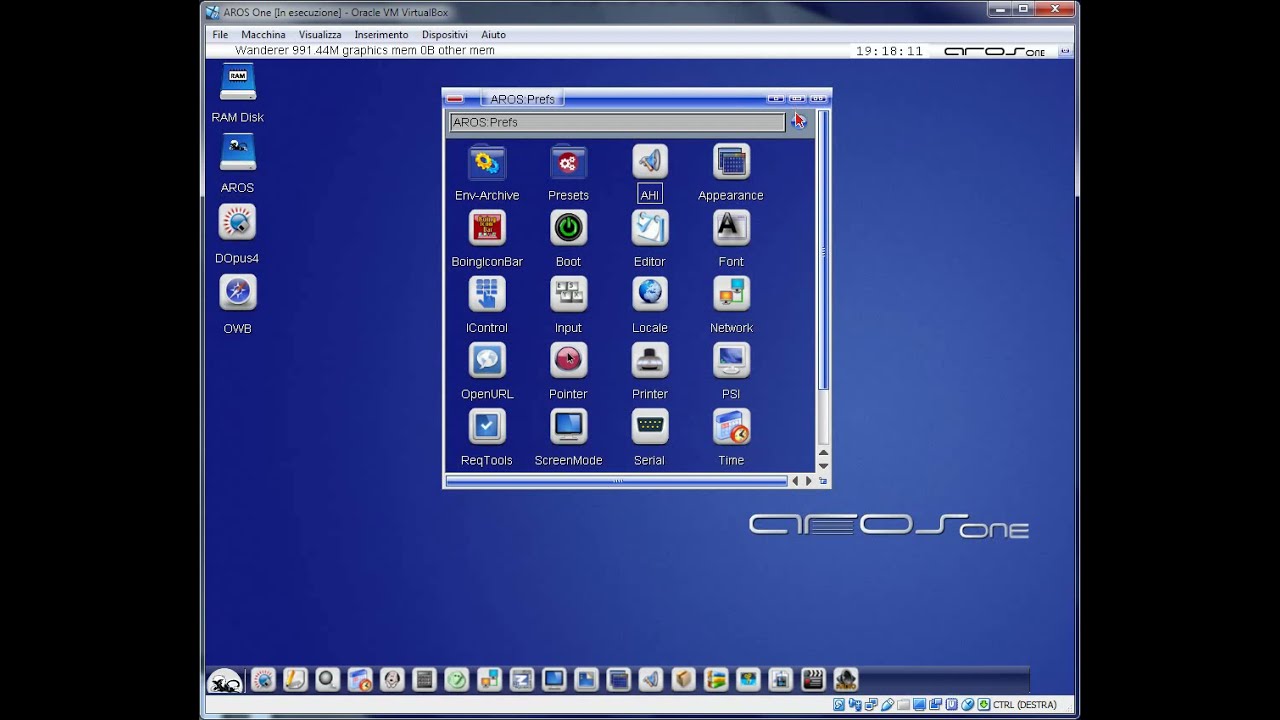This screenshot has width=1280, height=720.
Task: Open the Visualizza menu
Action: pyautogui.click(x=320, y=34)
